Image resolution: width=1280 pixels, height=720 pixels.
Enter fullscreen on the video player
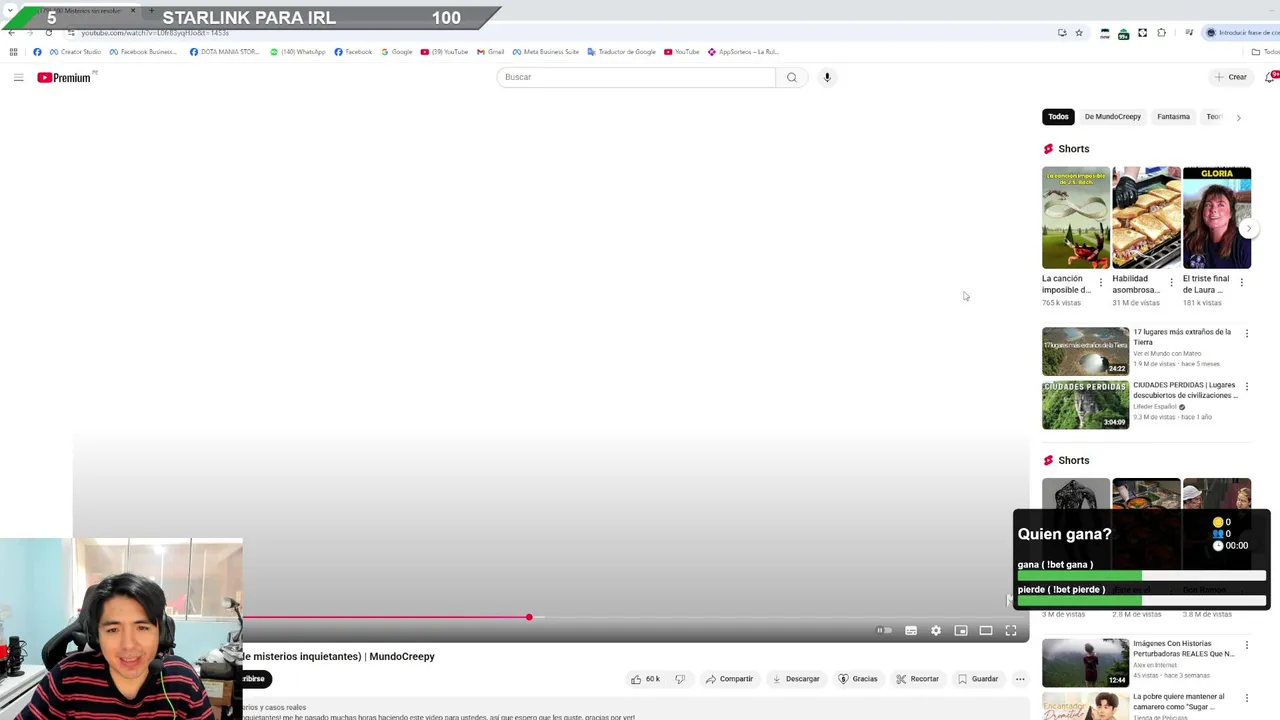(1011, 630)
